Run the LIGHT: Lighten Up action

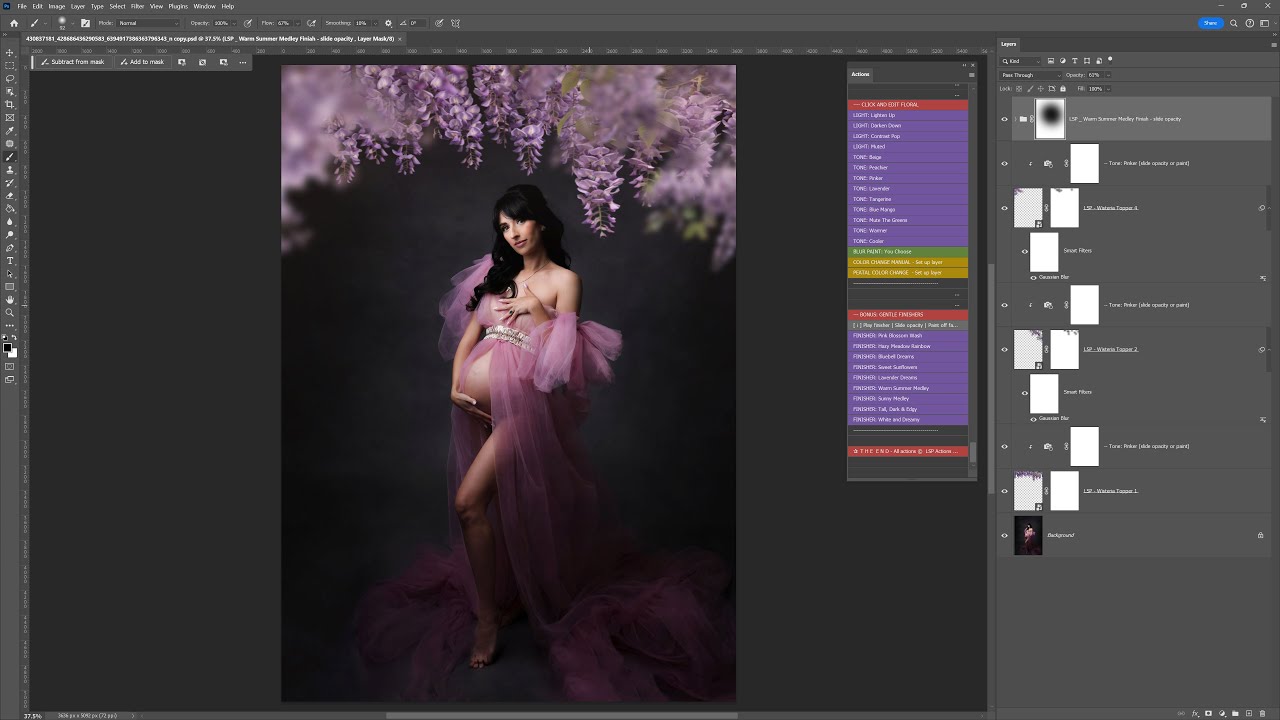coord(908,115)
